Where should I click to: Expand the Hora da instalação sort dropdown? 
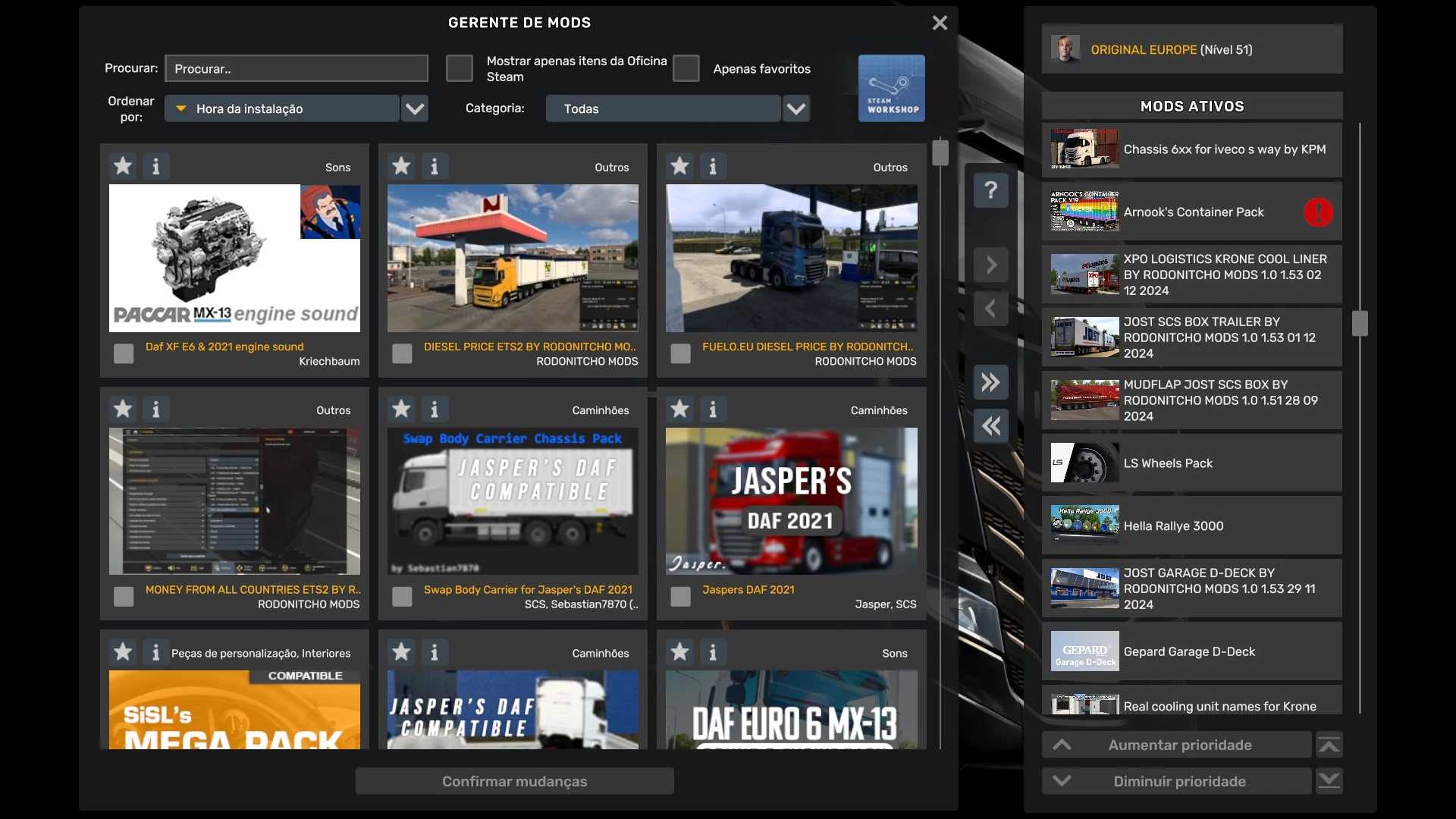click(x=414, y=108)
